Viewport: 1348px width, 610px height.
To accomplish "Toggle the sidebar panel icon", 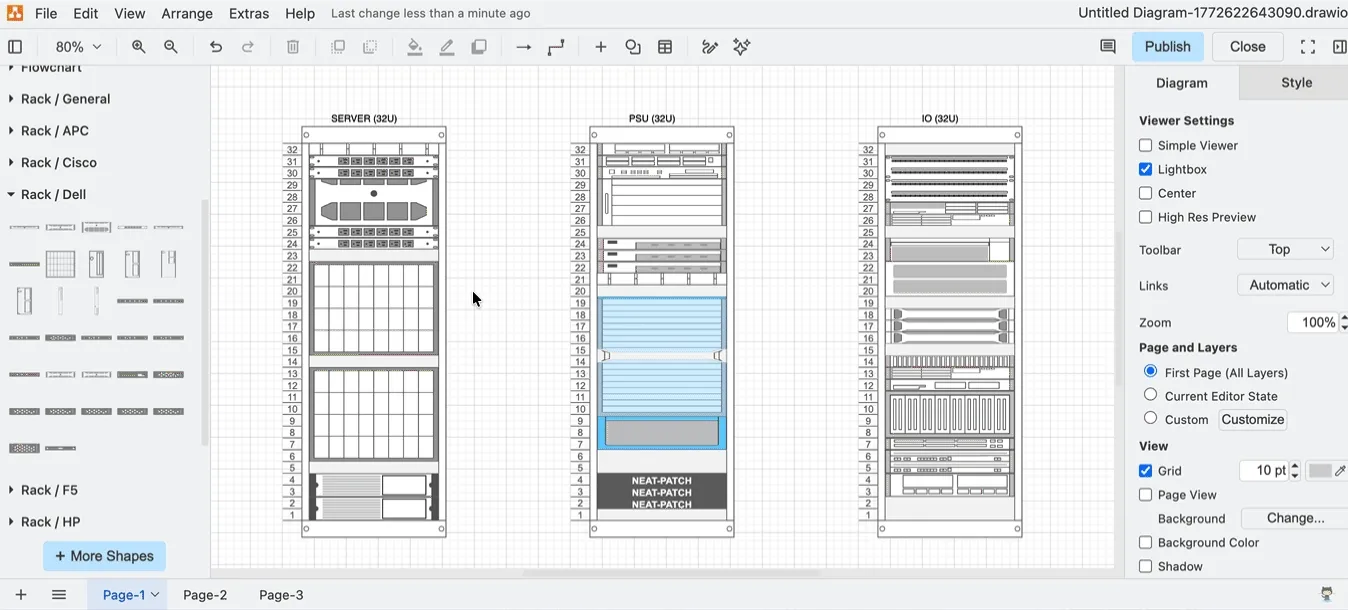I will point(15,47).
